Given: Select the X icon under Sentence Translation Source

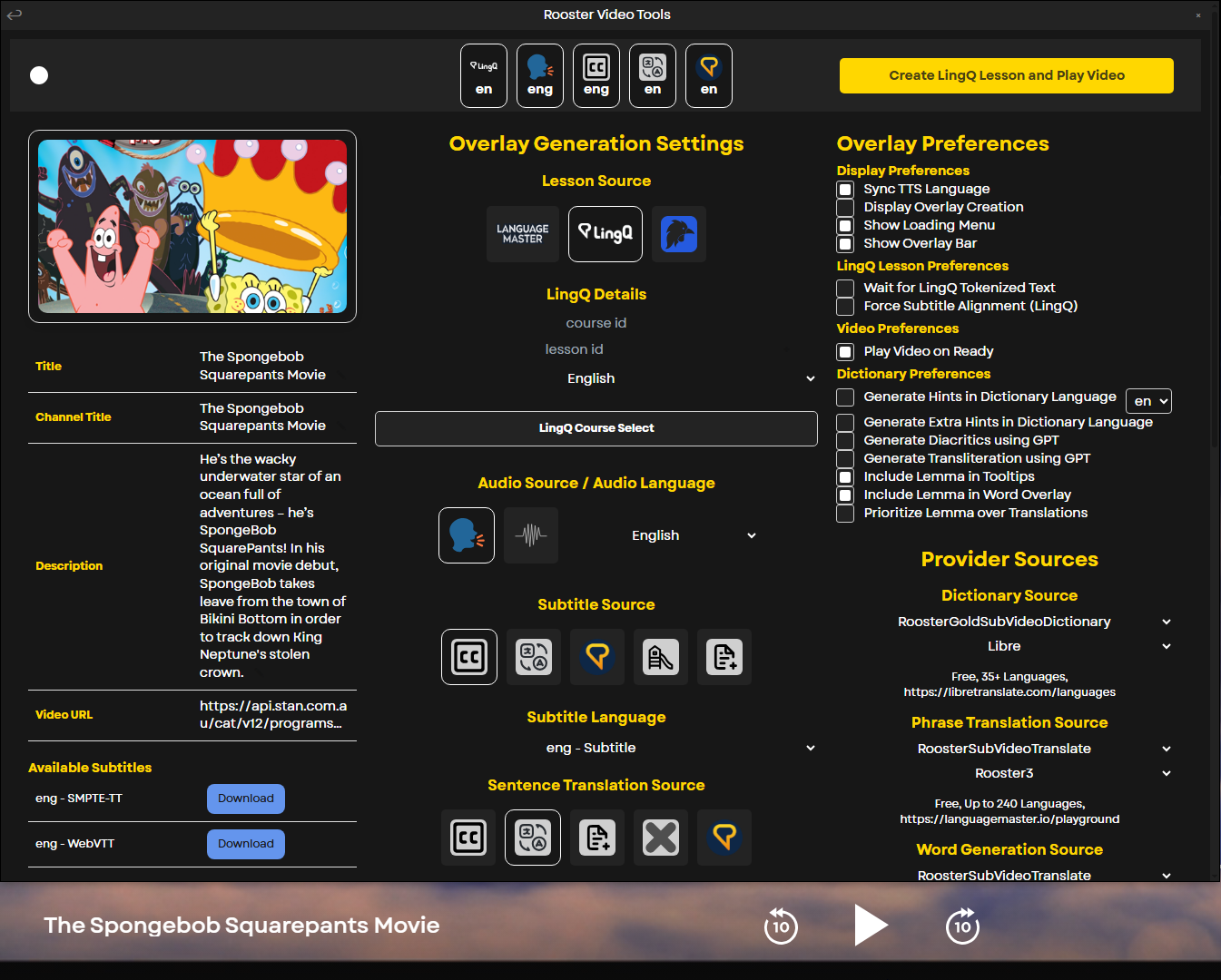Looking at the screenshot, I should click(x=661, y=838).
